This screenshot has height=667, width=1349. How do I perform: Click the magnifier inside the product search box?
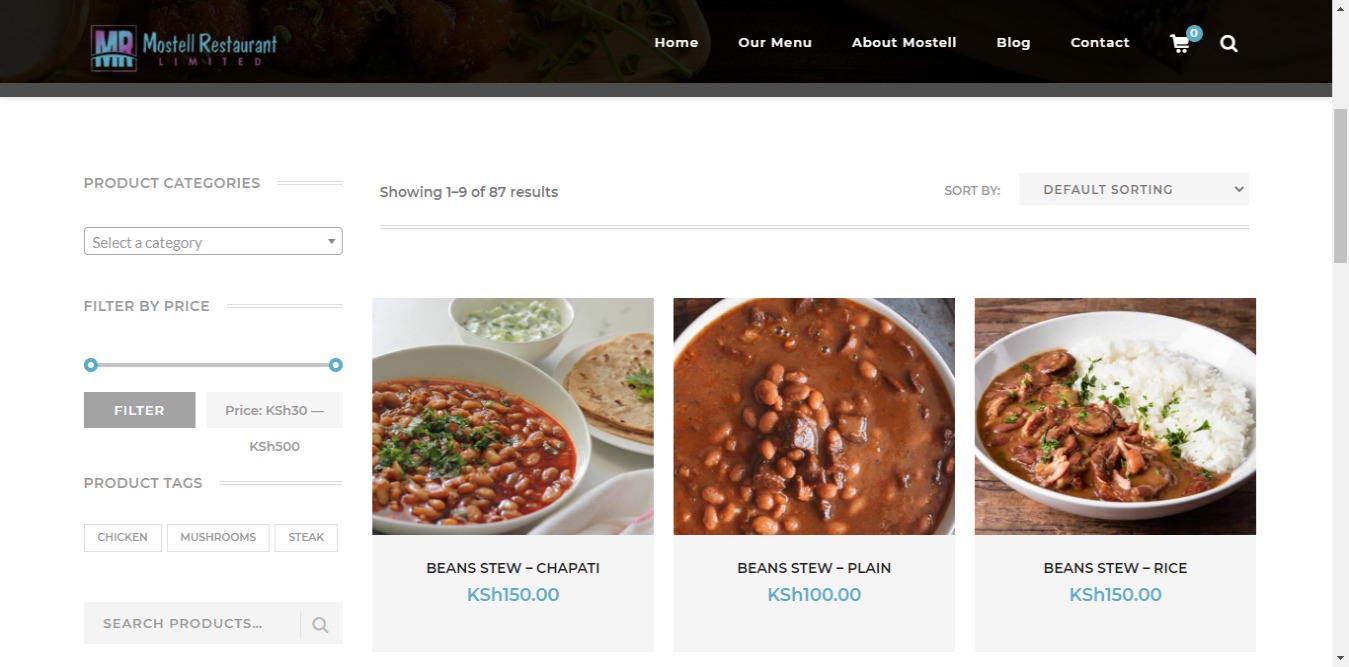(320, 623)
